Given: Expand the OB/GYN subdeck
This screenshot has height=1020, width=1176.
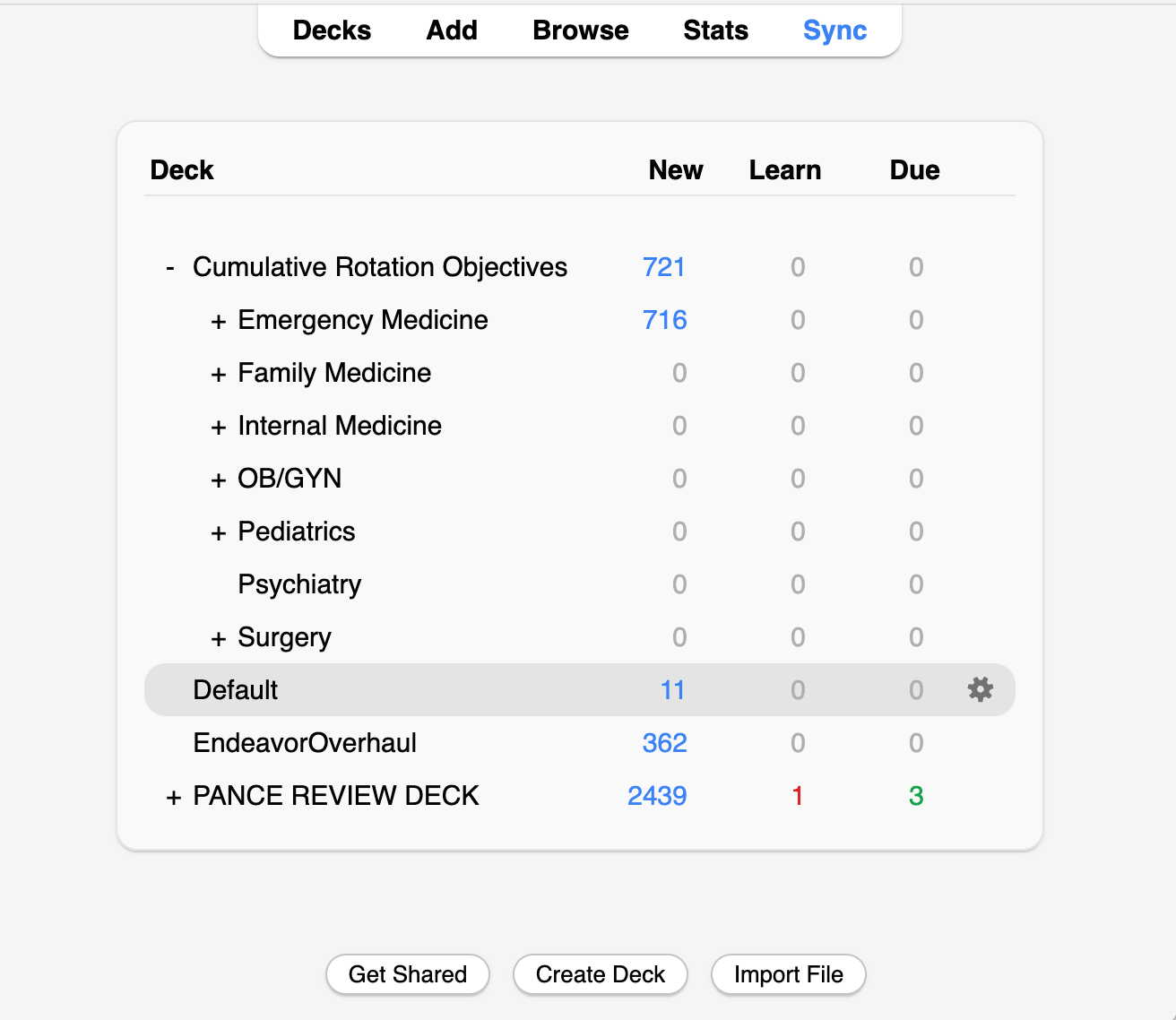Looking at the screenshot, I should 219,480.
